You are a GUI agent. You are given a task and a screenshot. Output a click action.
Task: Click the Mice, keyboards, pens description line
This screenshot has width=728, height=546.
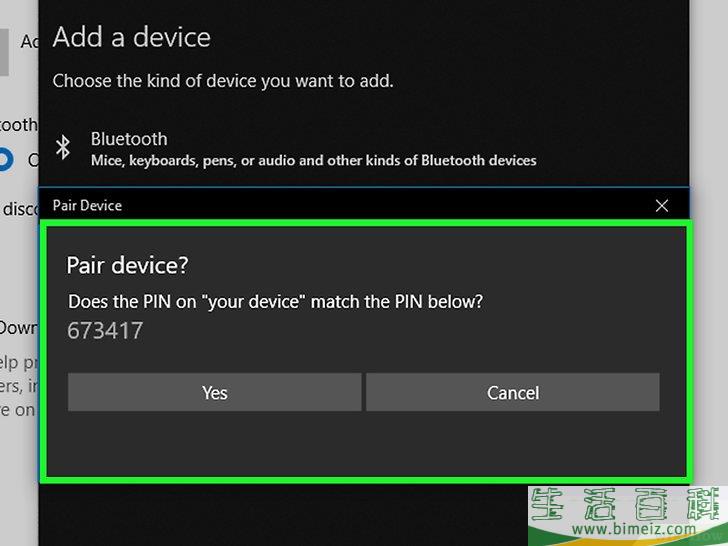coord(313,161)
